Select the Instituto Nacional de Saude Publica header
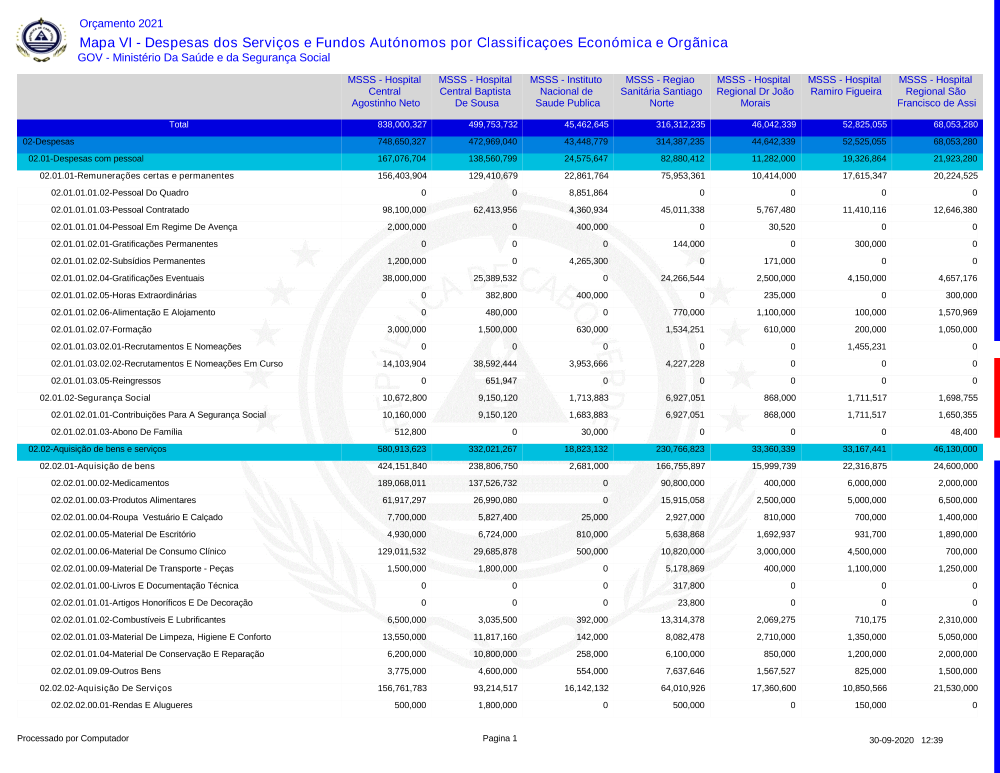 (x=567, y=91)
